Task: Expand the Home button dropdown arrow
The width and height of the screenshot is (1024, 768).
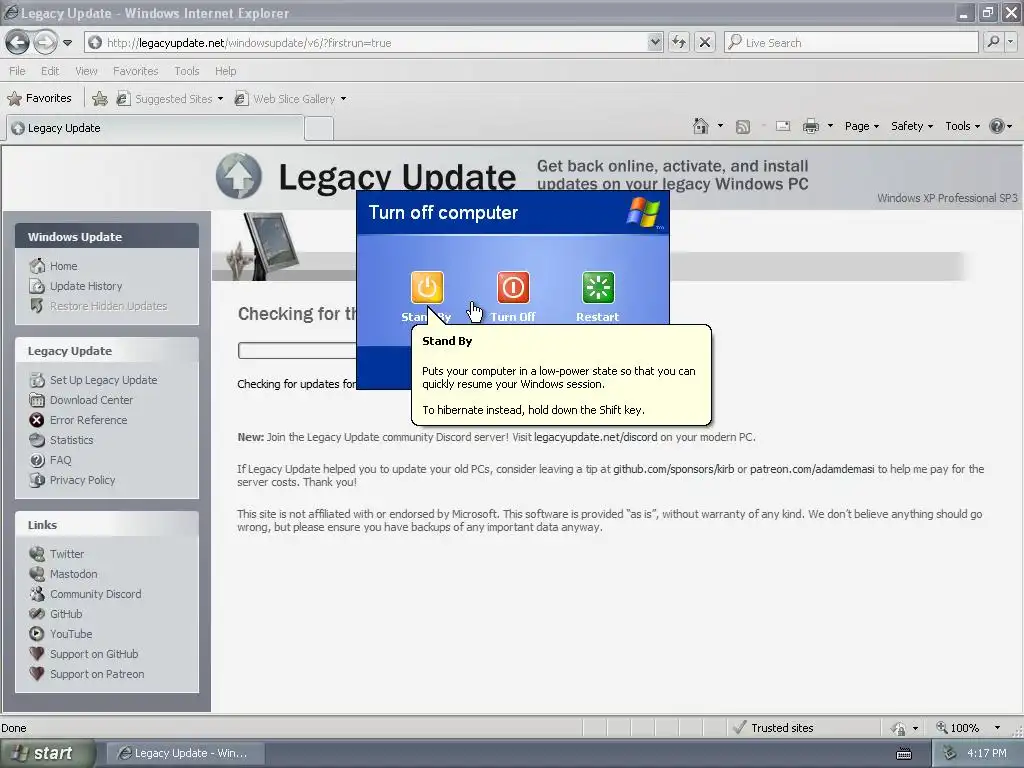Action: 720,126
